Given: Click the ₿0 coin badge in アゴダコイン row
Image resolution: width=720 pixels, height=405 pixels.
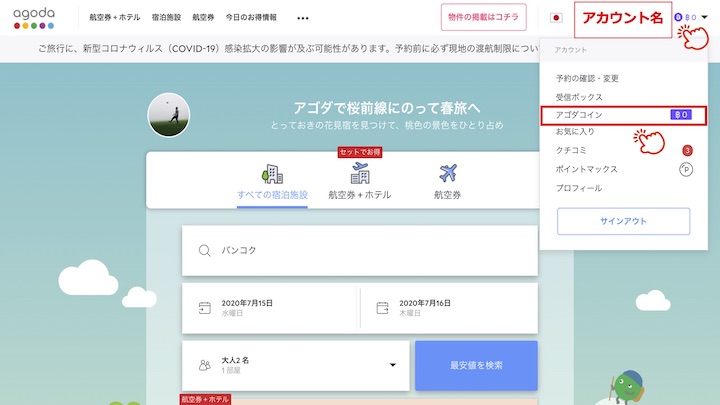Looking at the screenshot, I should pyautogui.click(x=681, y=115).
